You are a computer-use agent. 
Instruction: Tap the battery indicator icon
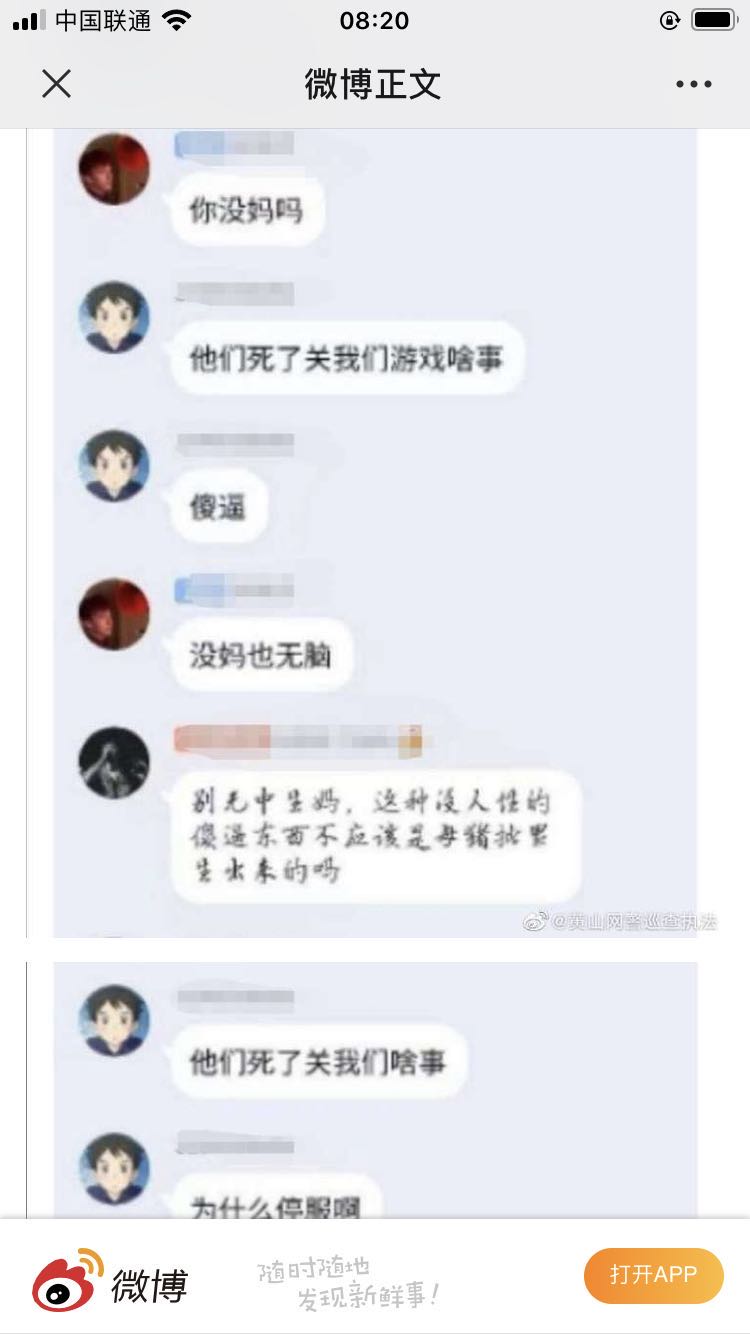[x=714, y=20]
